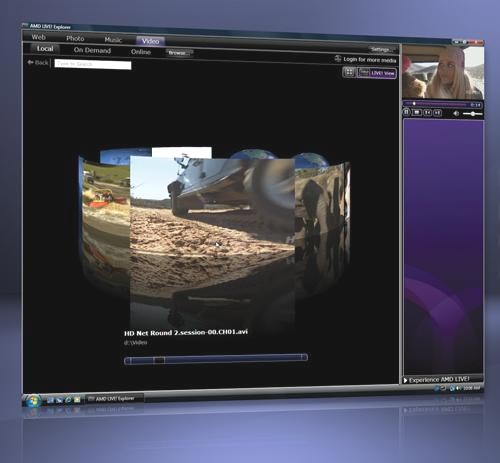Click the Browse... button

[x=179, y=53]
